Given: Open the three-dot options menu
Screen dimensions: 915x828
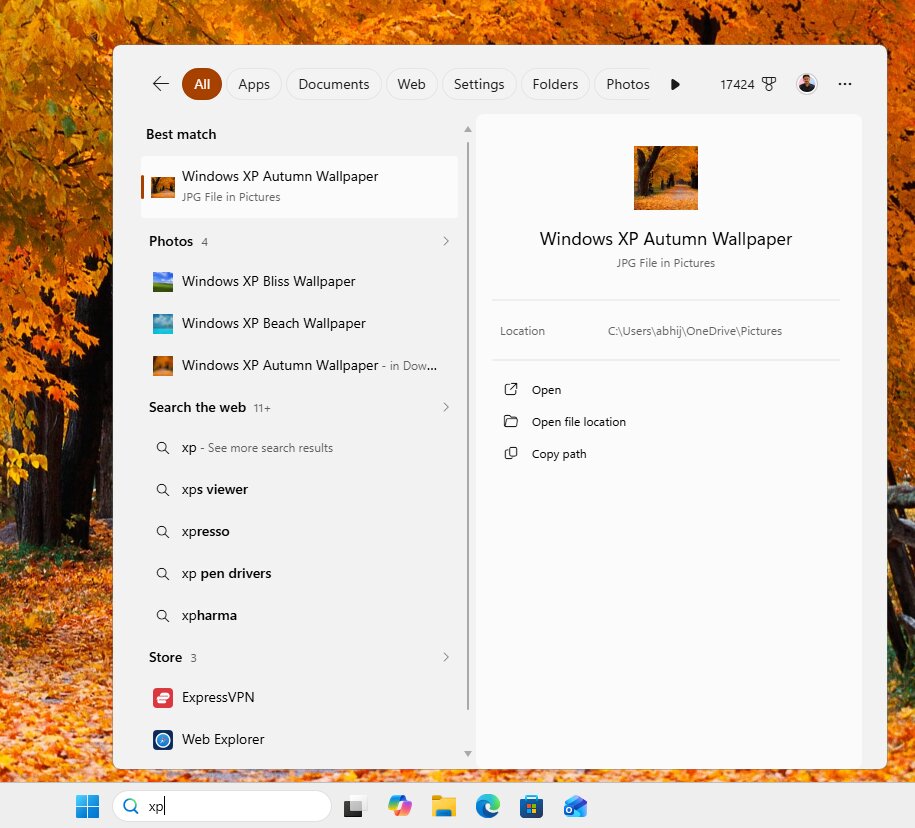Looking at the screenshot, I should [x=844, y=84].
